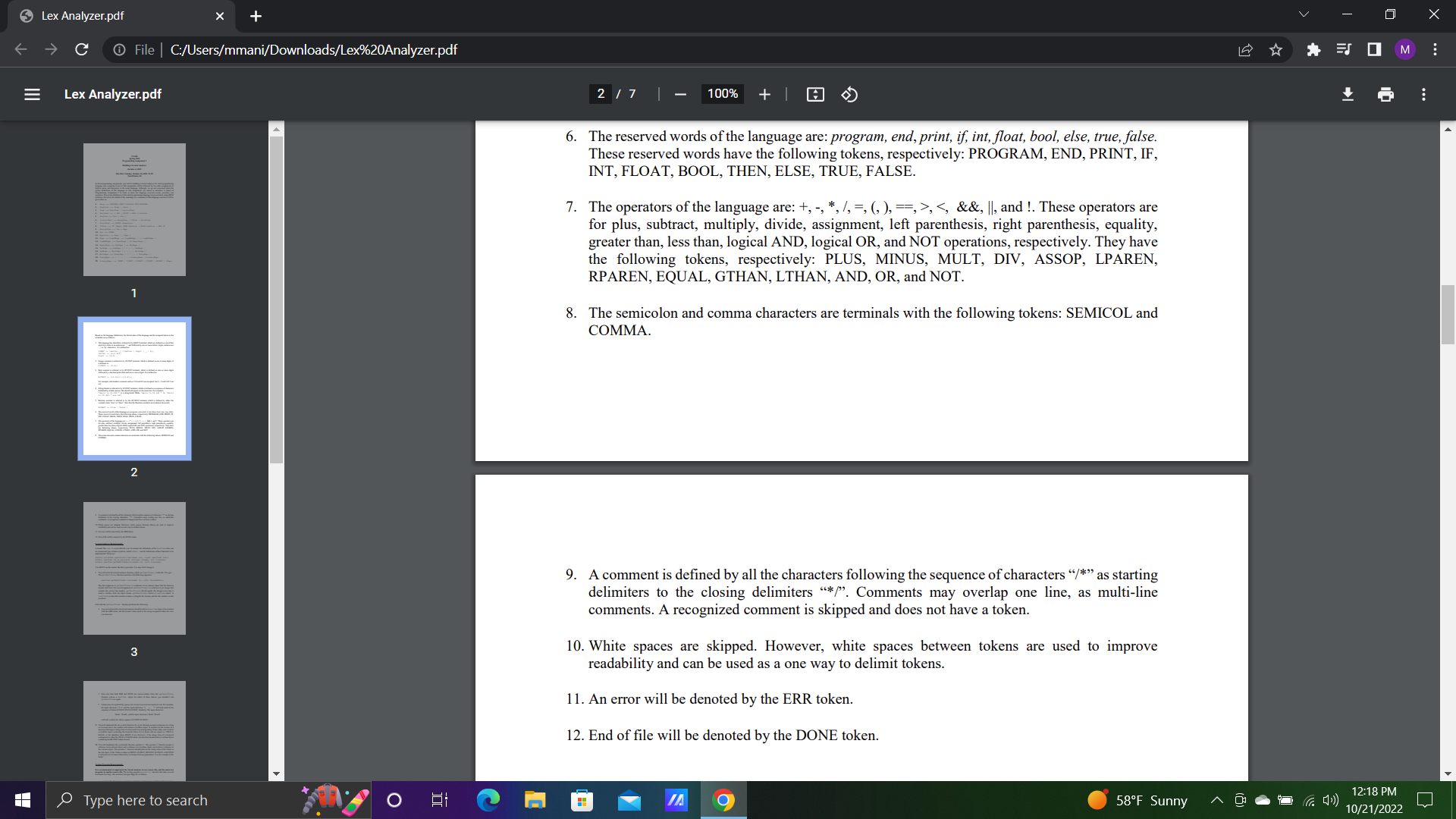Open PDF viewer more actions menu
The width and height of the screenshot is (1456, 819).
click(1423, 94)
